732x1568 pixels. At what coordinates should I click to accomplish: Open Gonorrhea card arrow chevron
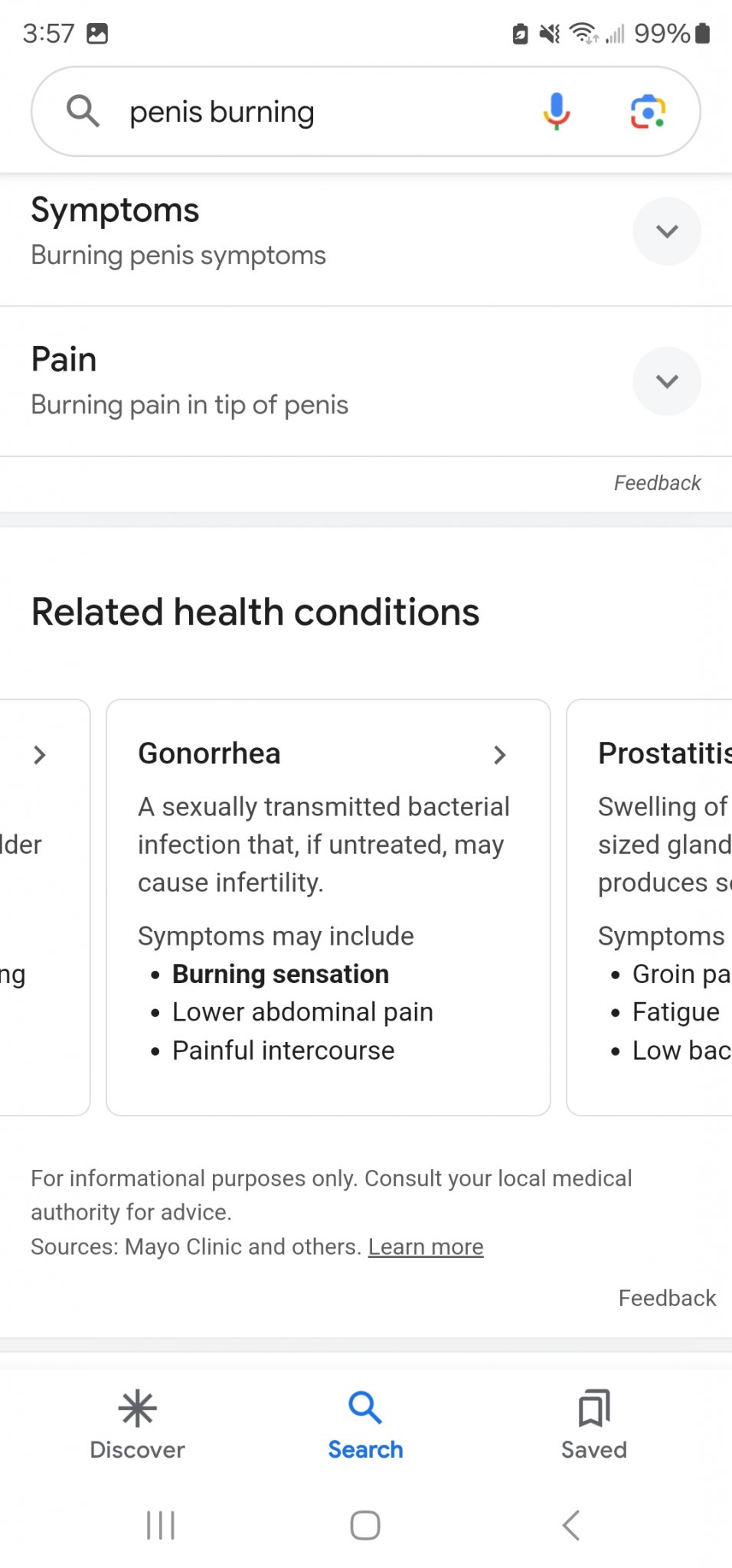click(500, 755)
